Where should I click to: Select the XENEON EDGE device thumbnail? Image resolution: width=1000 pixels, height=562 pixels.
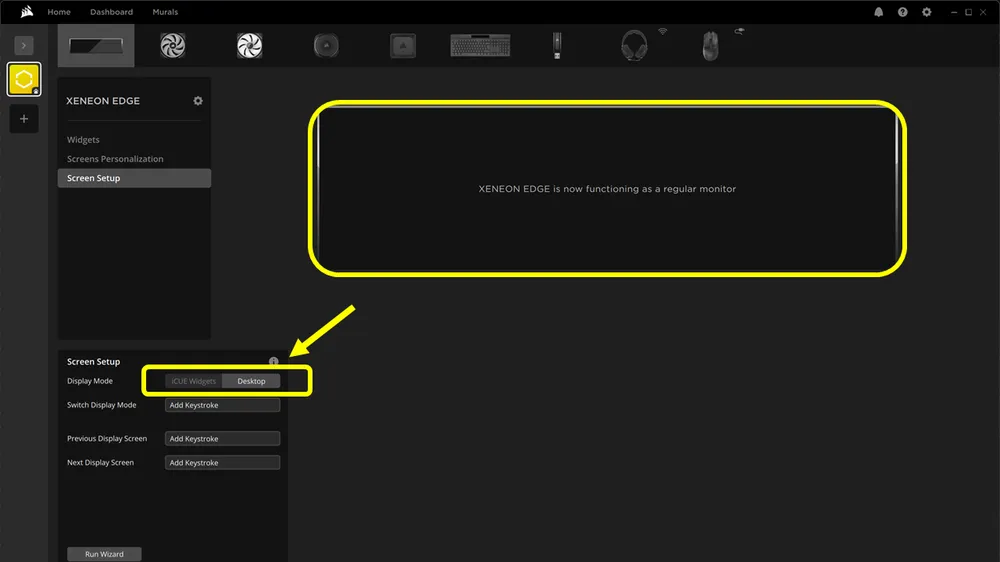tap(96, 45)
